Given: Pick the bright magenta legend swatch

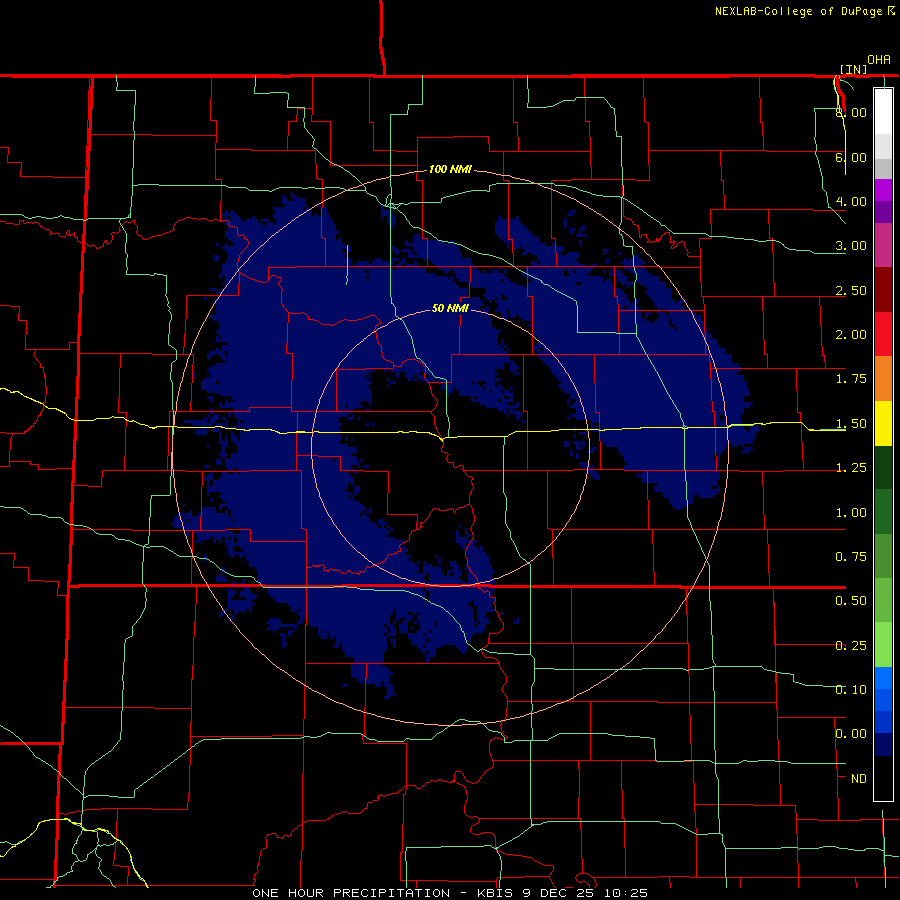Looking at the screenshot, I should tap(883, 190).
